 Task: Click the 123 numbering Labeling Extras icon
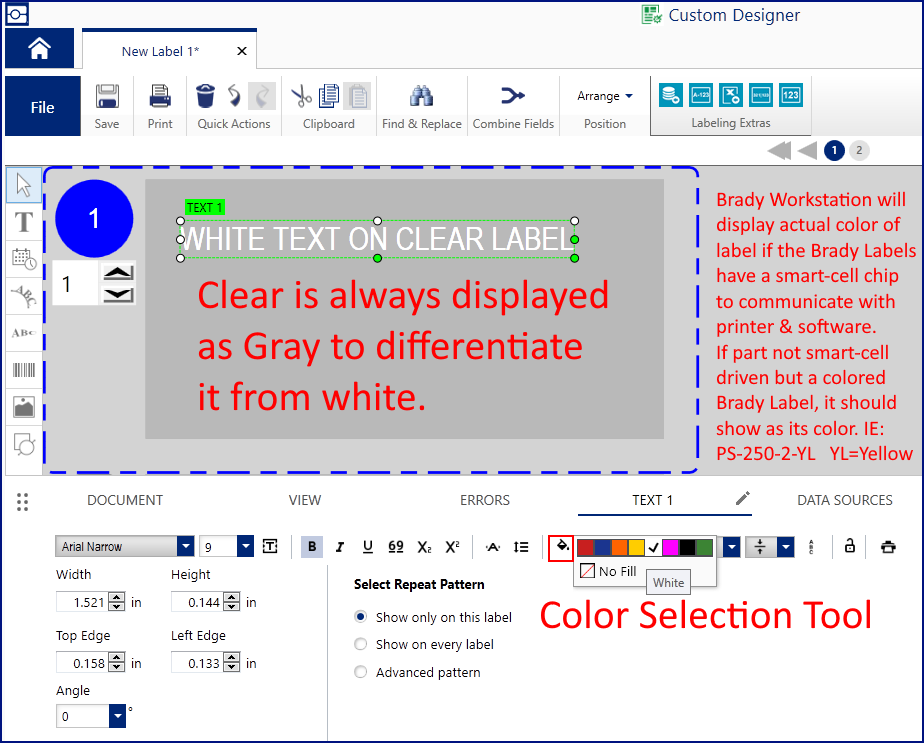(791, 95)
